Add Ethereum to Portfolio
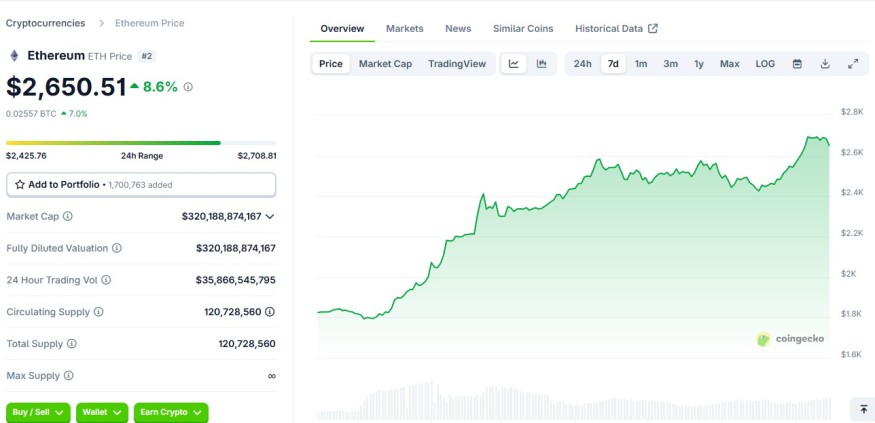 click(141, 185)
